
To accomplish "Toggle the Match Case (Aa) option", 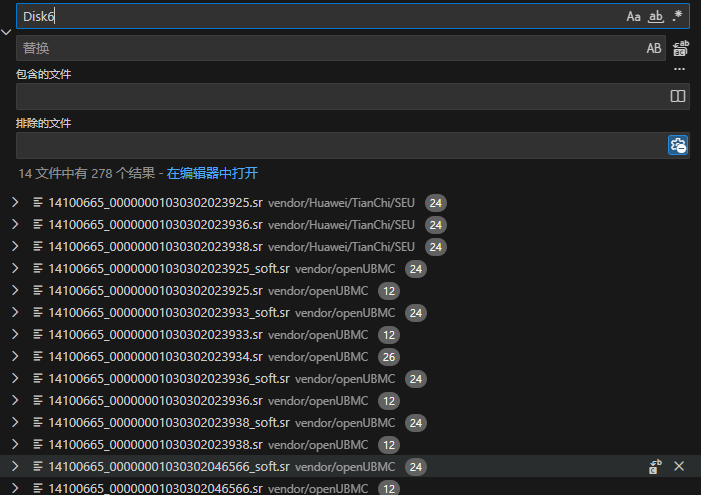I will [x=633, y=16].
